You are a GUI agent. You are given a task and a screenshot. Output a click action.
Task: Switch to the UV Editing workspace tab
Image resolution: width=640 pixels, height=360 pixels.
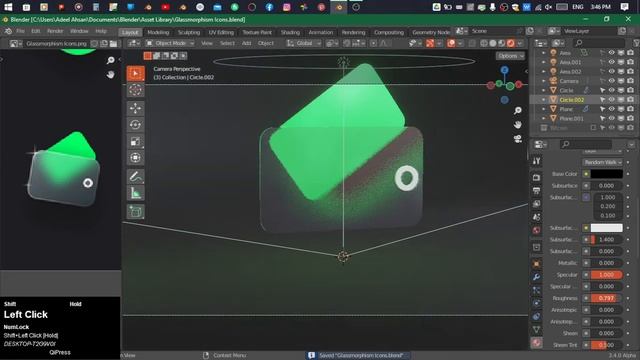[x=221, y=32]
